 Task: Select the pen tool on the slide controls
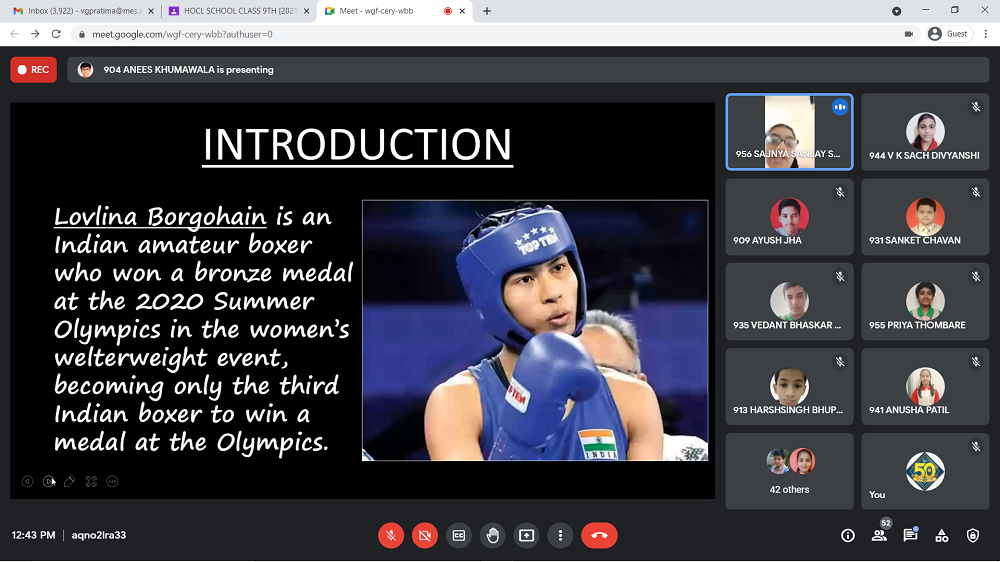69,481
